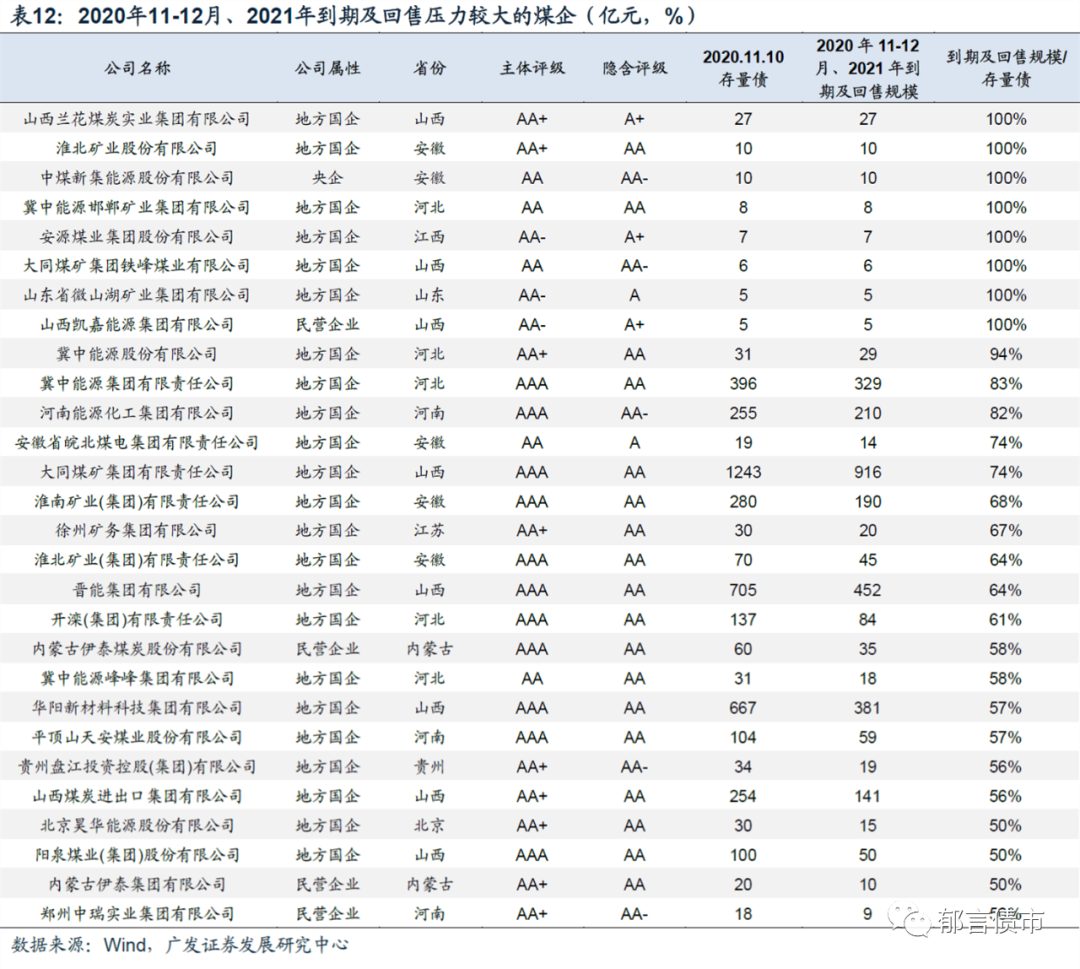The height and width of the screenshot is (969, 1080).
Task: Click the '280' outstanding debt cell
Action: click(x=743, y=501)
